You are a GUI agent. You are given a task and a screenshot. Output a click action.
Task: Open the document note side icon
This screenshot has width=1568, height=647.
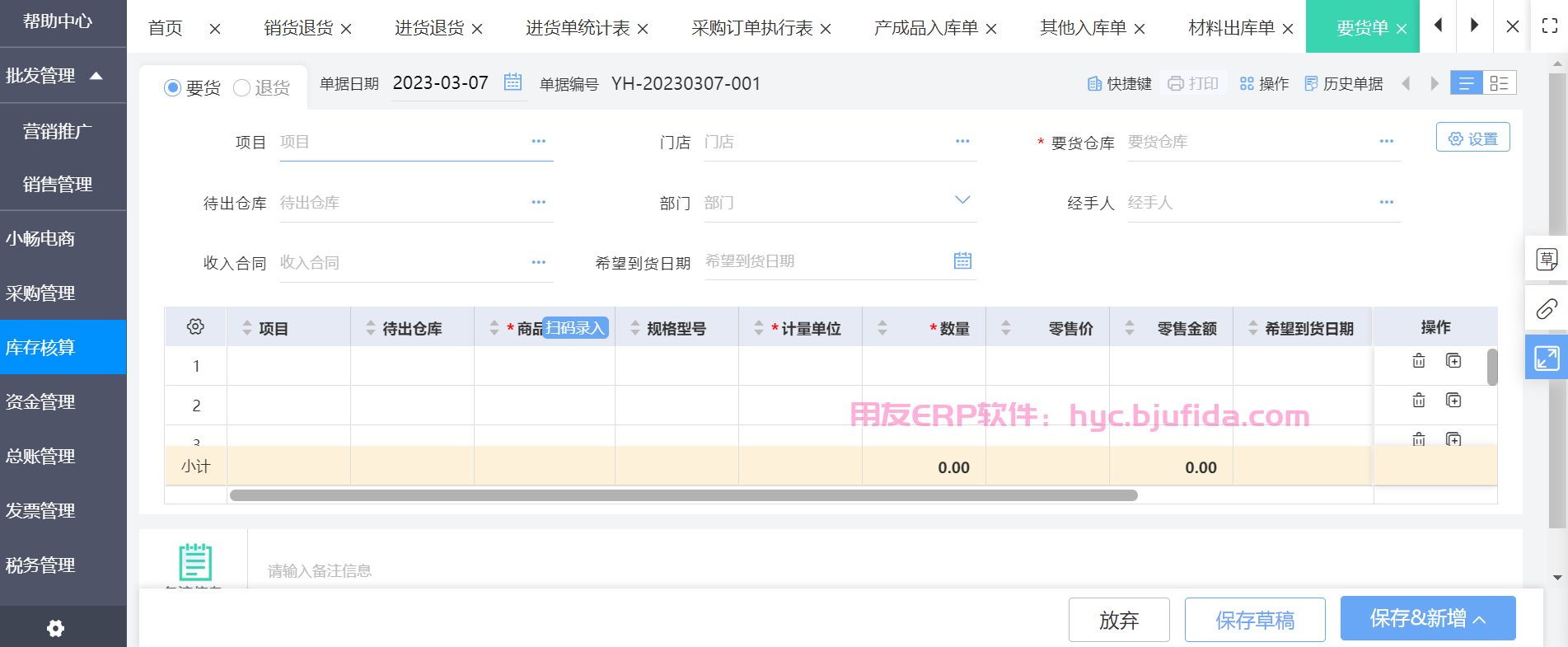(1547, 260)
